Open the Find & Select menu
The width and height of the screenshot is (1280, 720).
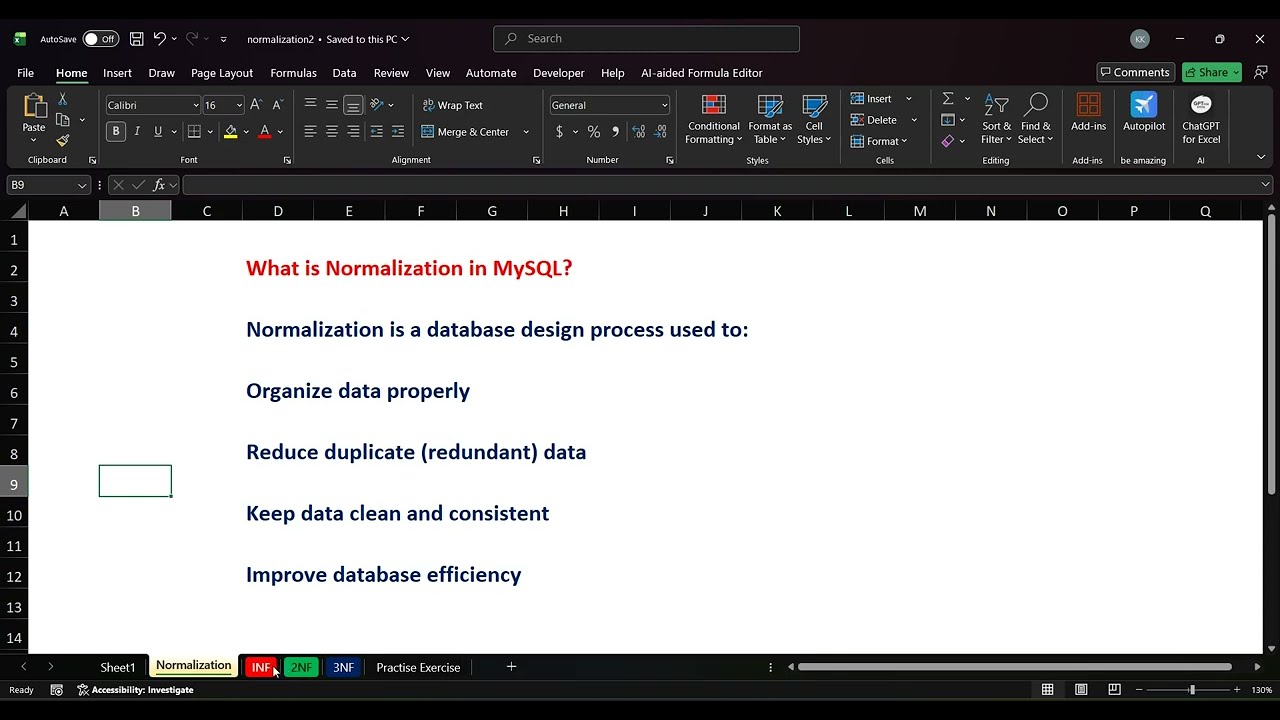point(1036,119)
